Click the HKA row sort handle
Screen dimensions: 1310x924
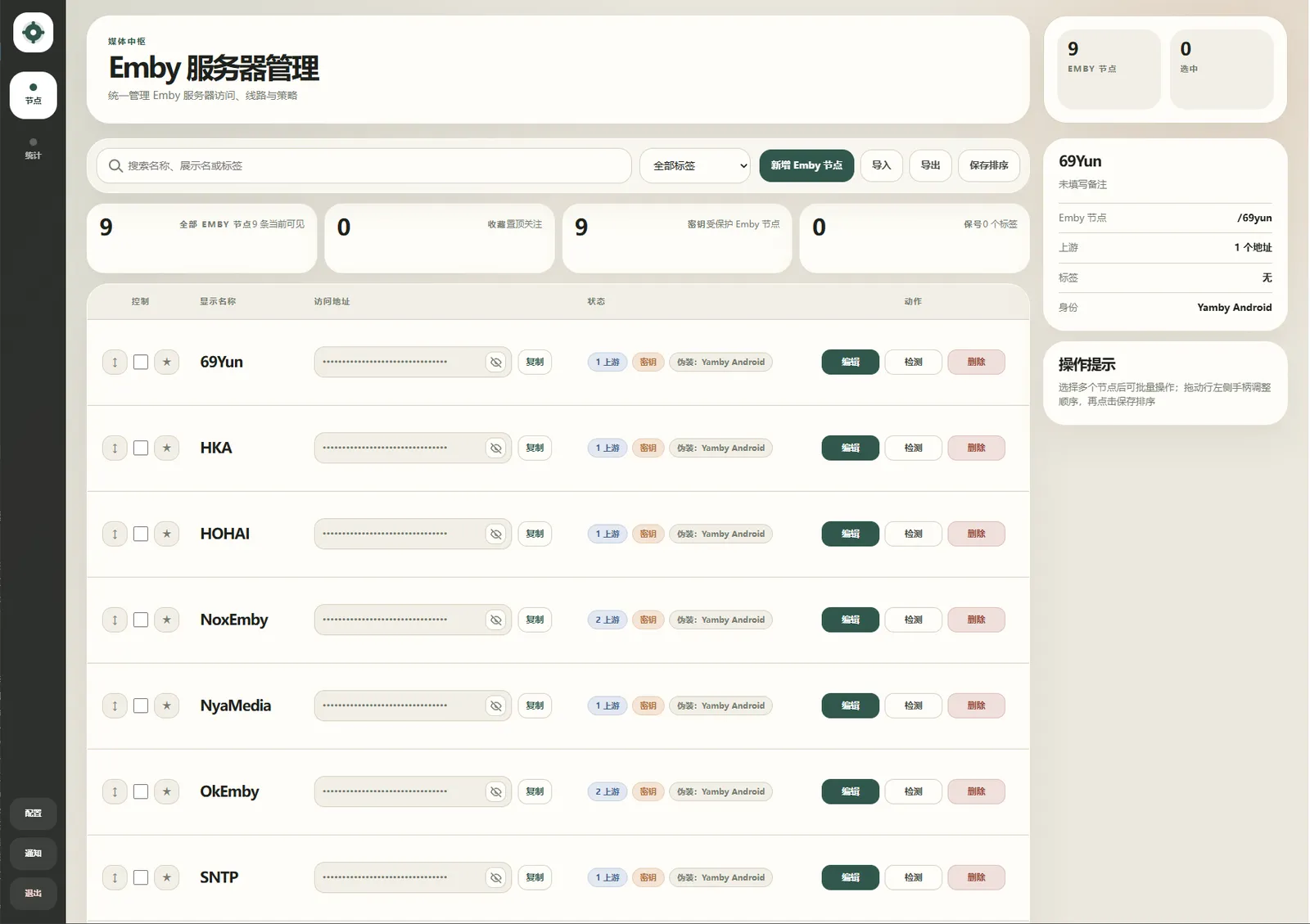tap(115, 448)
